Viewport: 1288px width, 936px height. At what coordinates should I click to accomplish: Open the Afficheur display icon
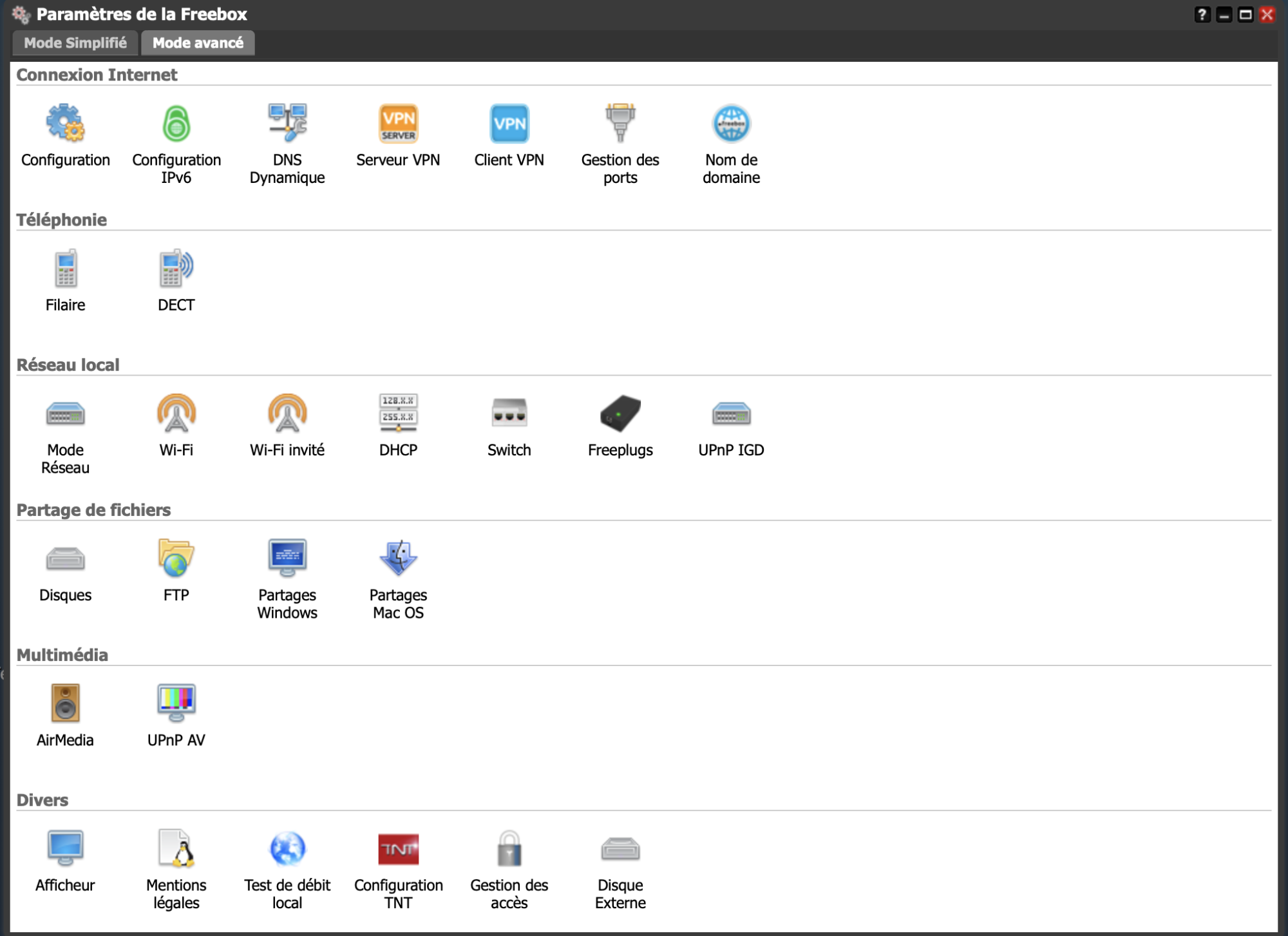[66, 848]
